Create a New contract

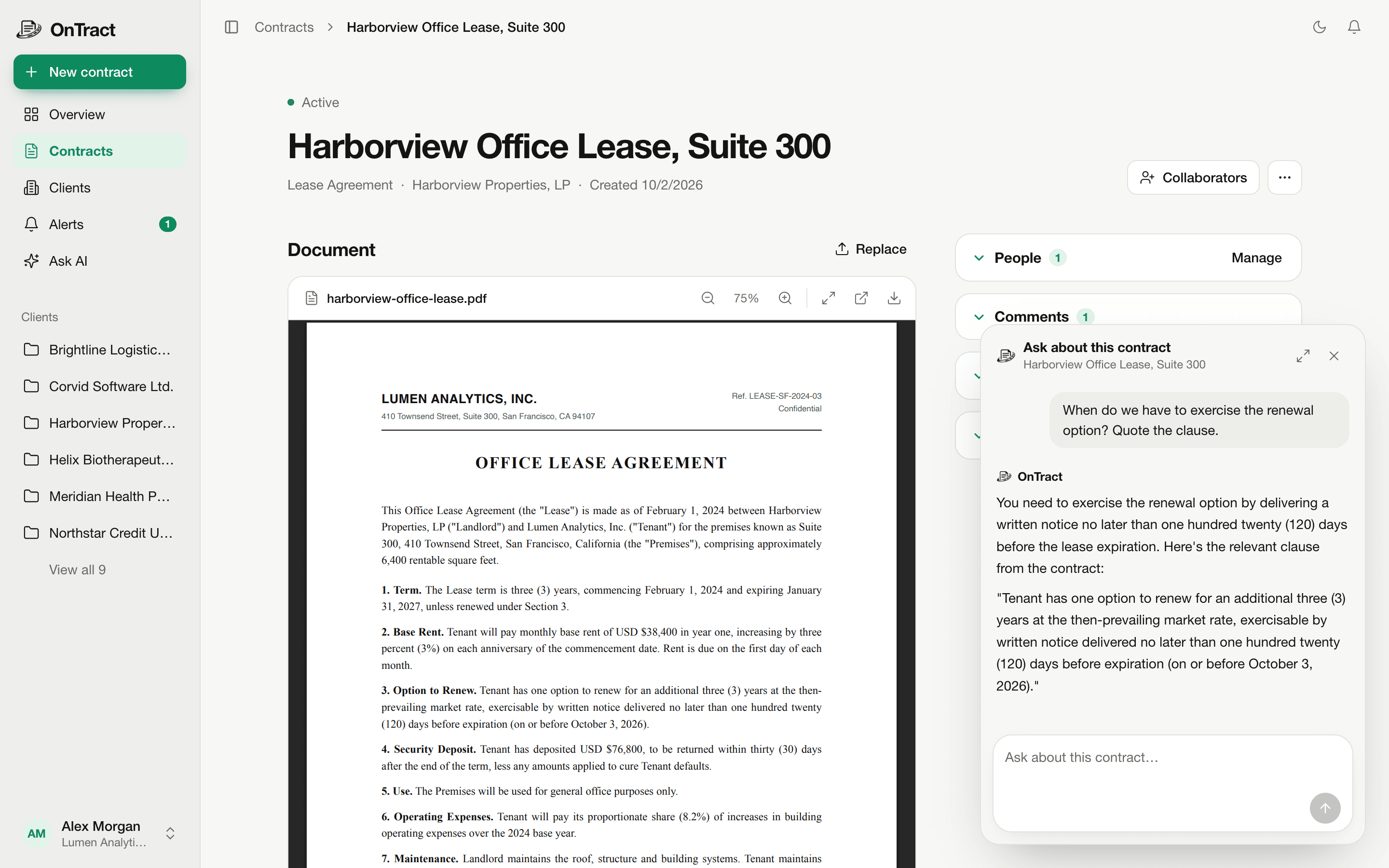pyautogui.click(x=100, y=72)
